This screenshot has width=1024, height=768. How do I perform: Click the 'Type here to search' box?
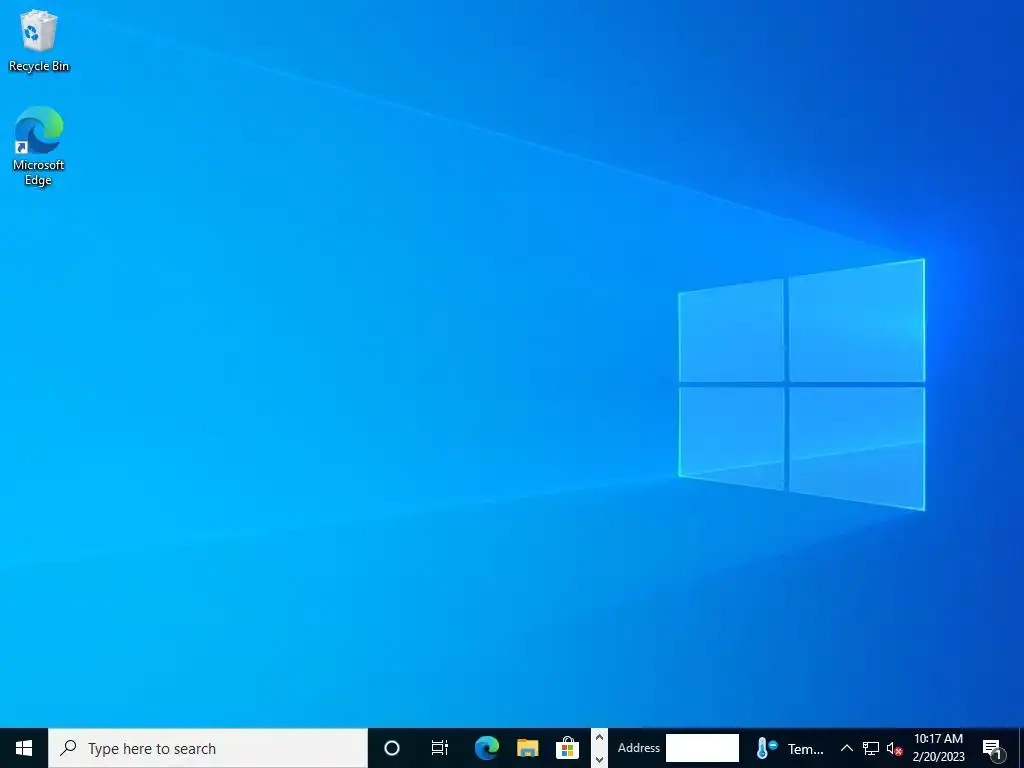[208, 748]
